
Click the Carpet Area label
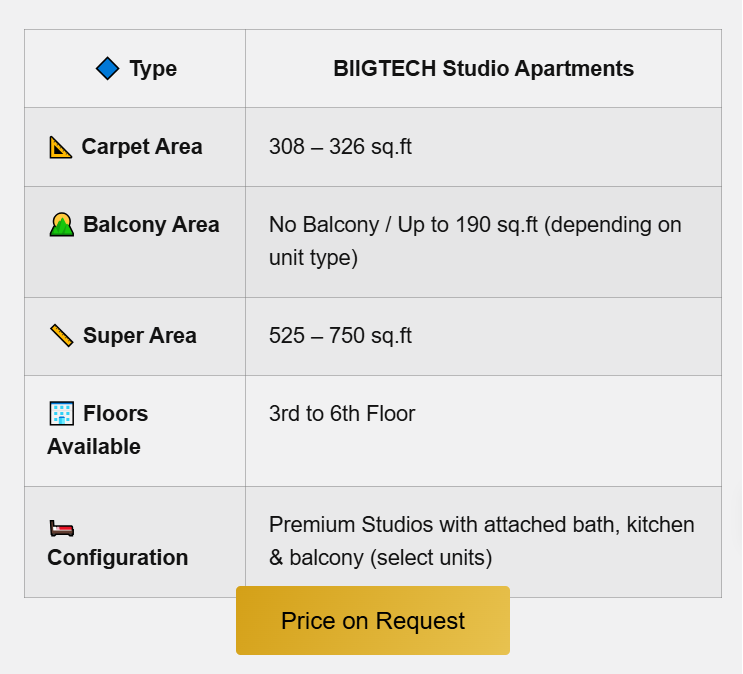[x=142, y=147]
